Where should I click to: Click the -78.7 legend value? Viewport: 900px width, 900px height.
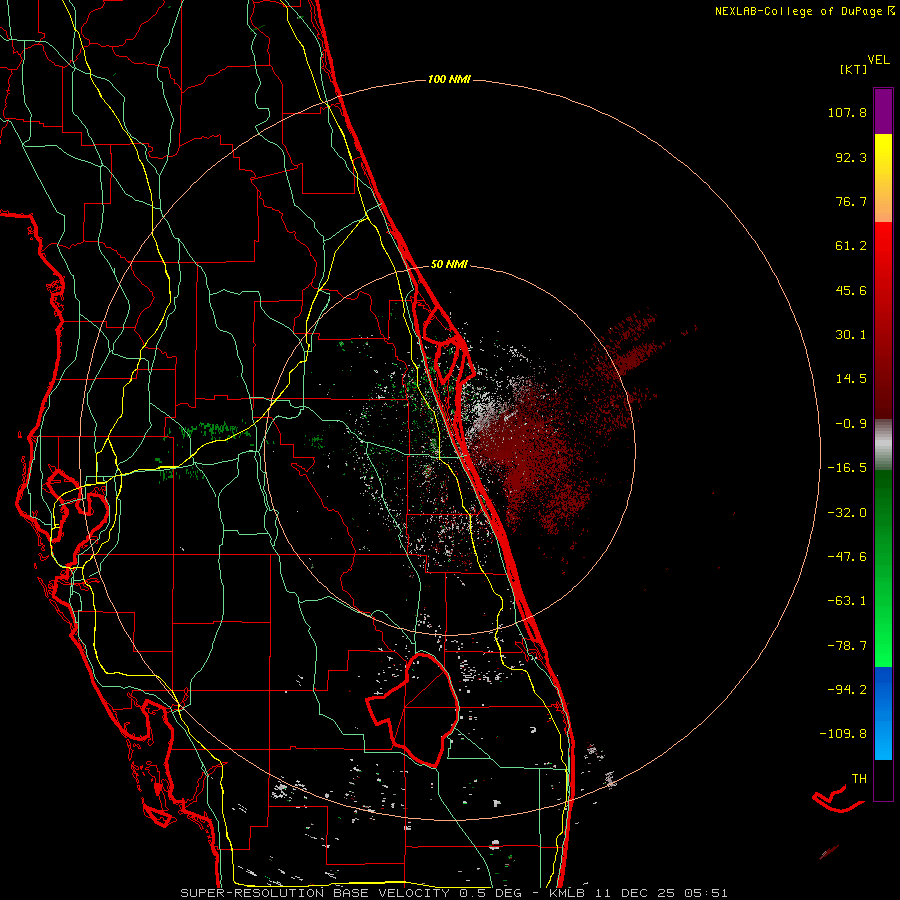(x=847, y=646)
